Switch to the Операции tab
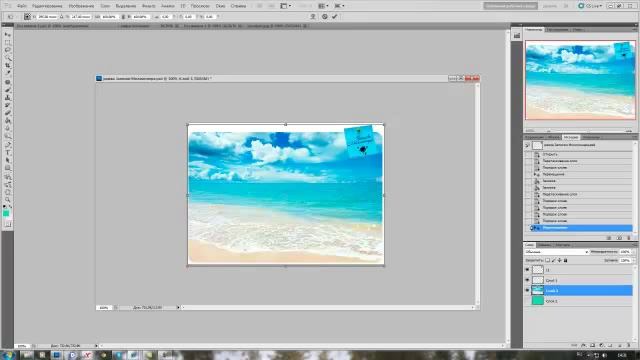 click(591, 137)
